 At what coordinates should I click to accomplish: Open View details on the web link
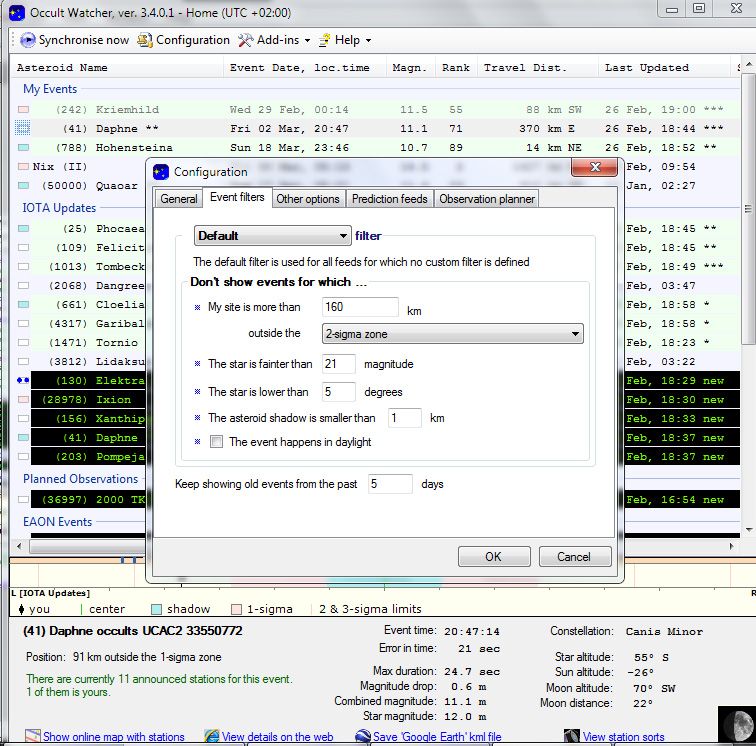(x=277, y=736)
